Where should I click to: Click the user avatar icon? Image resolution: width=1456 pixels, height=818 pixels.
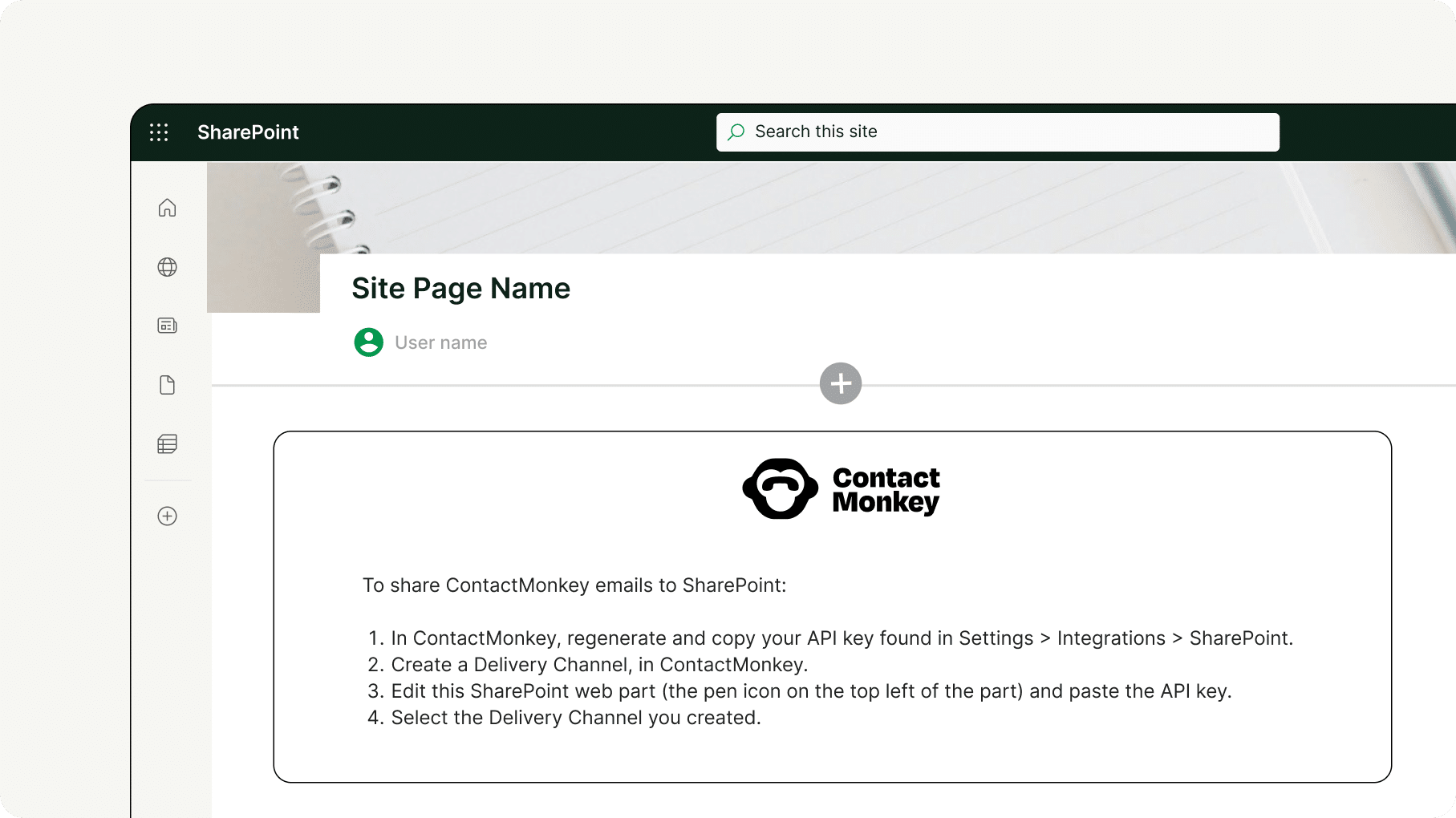point(369,342)
